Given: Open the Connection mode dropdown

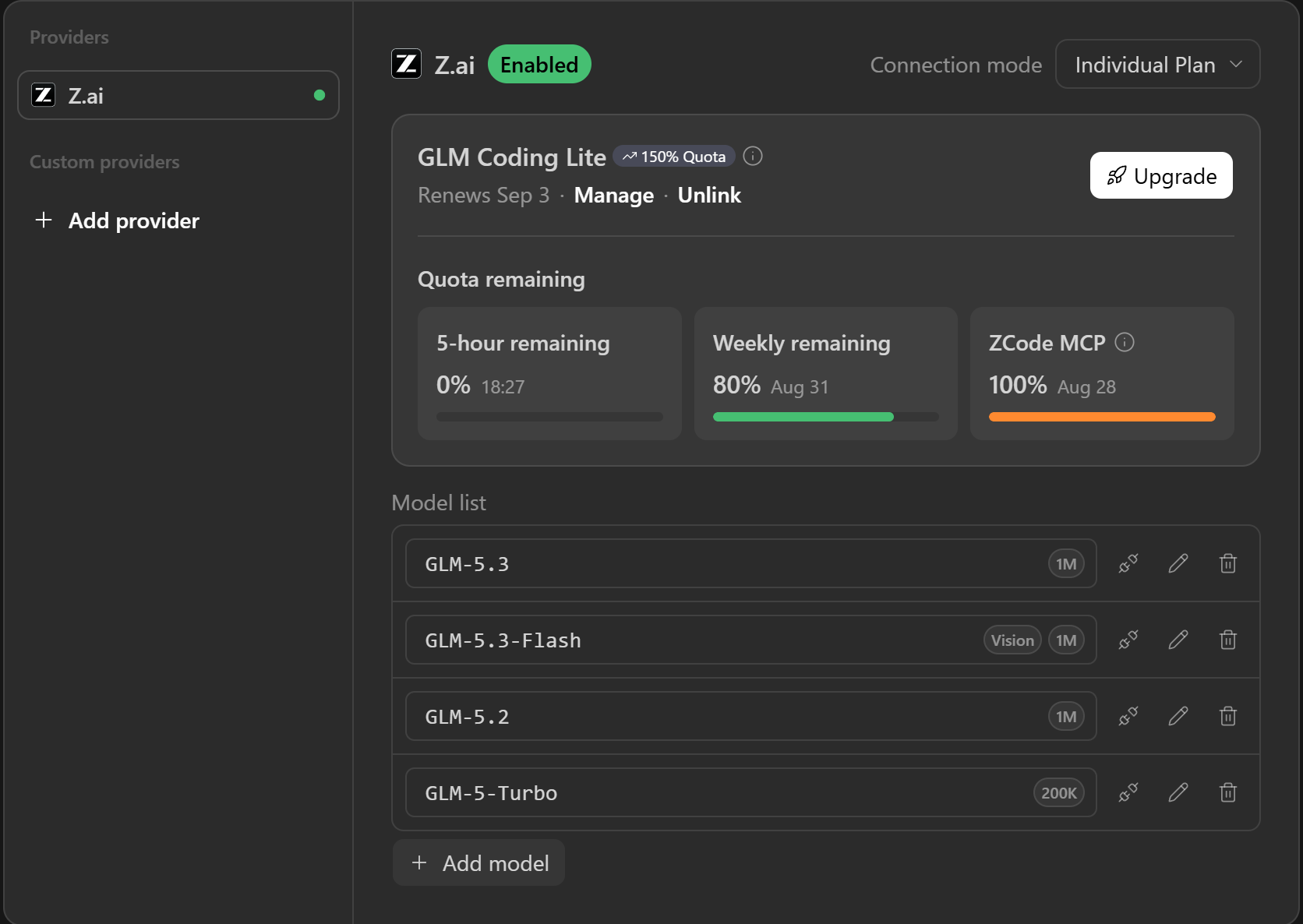Looking at the screenshot, I should click(1158, 64).
